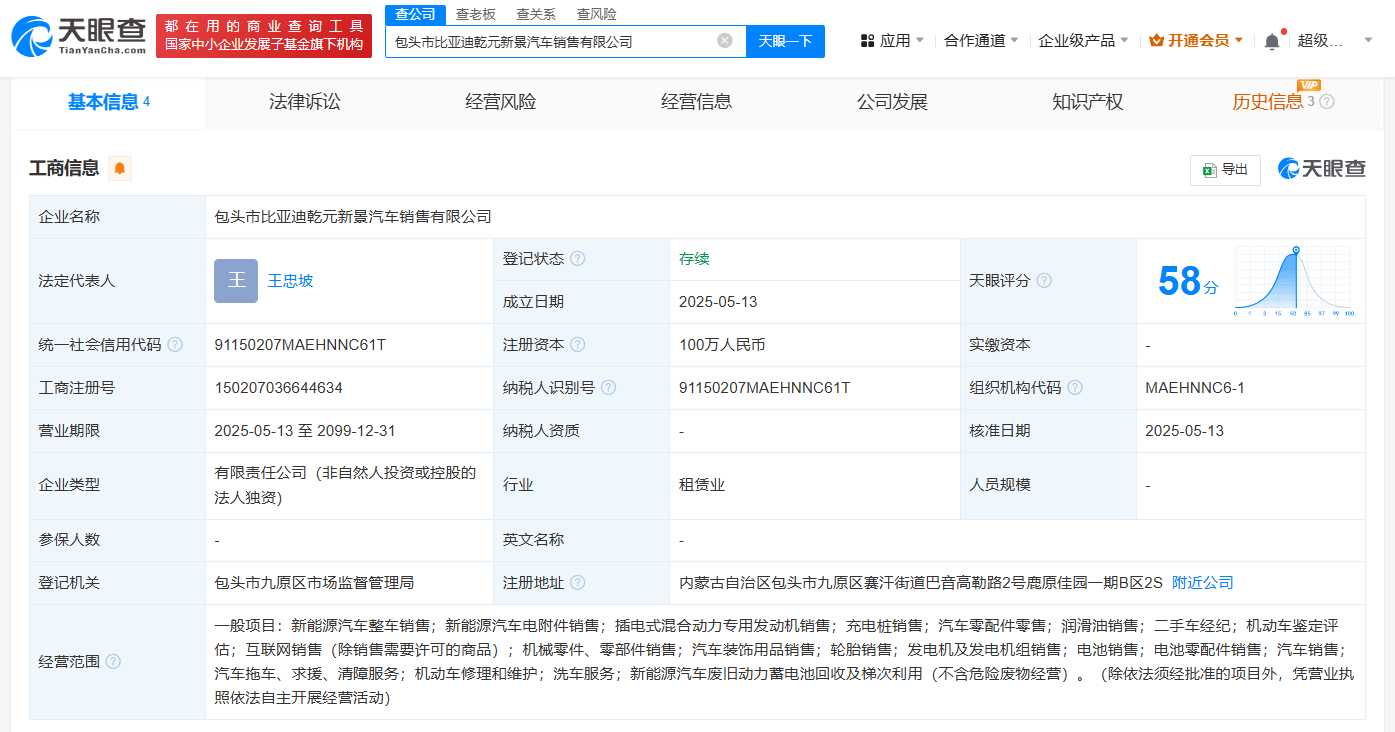Click the 天眼查 logo beside export button

pos(1321,169)
